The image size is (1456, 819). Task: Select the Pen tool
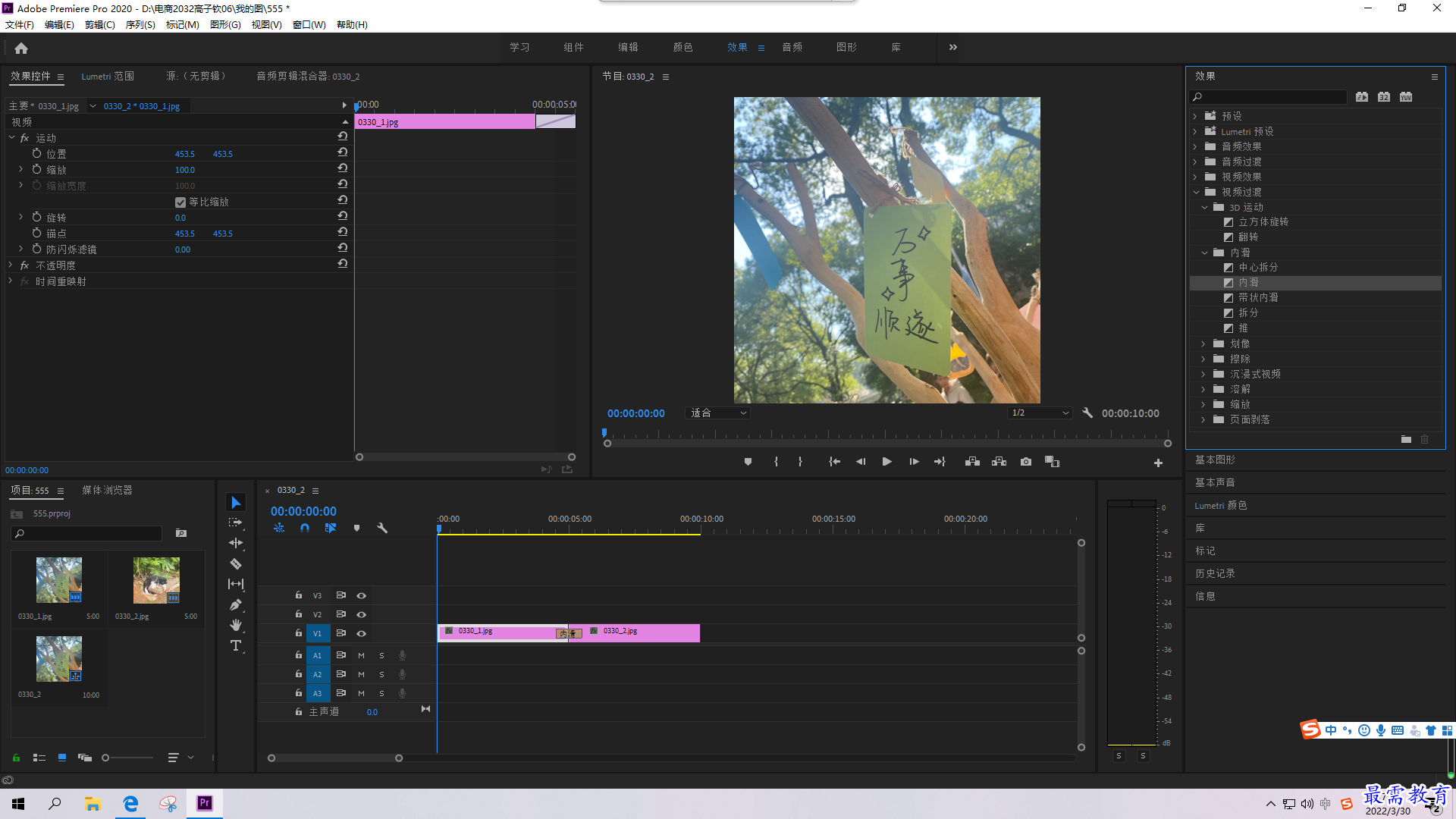point(236,605)
